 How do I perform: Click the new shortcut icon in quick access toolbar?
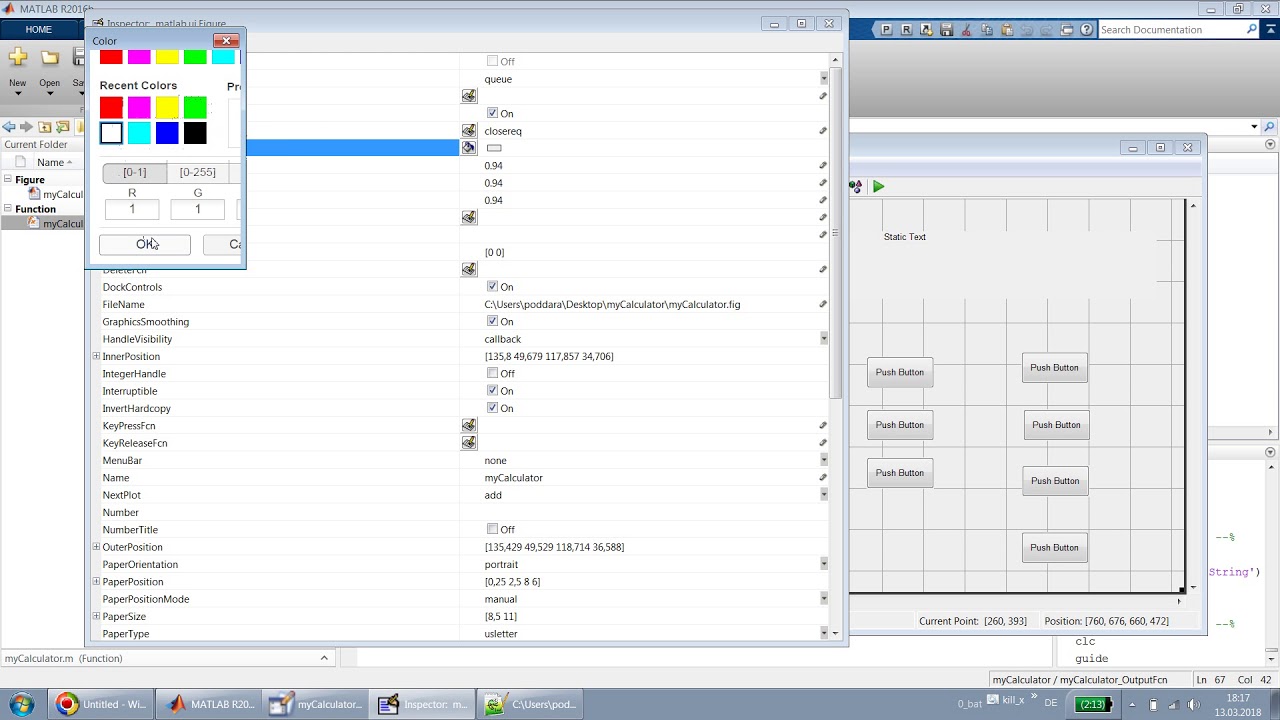tap(927, 30)
